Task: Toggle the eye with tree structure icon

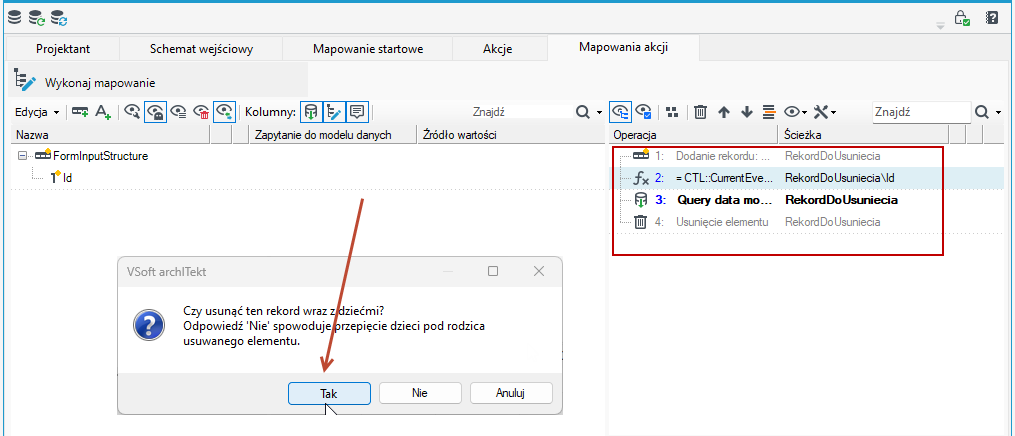Action: (x=621, y=112)
